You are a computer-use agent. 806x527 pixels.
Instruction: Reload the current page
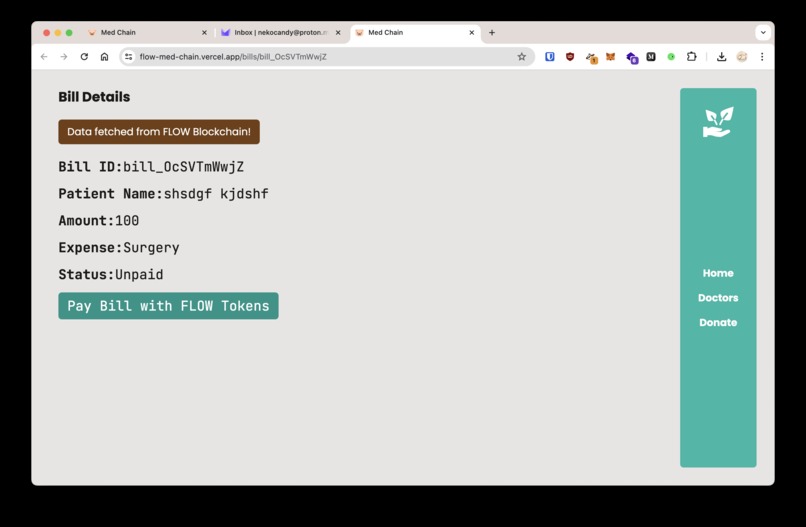(x=84, y=57)
